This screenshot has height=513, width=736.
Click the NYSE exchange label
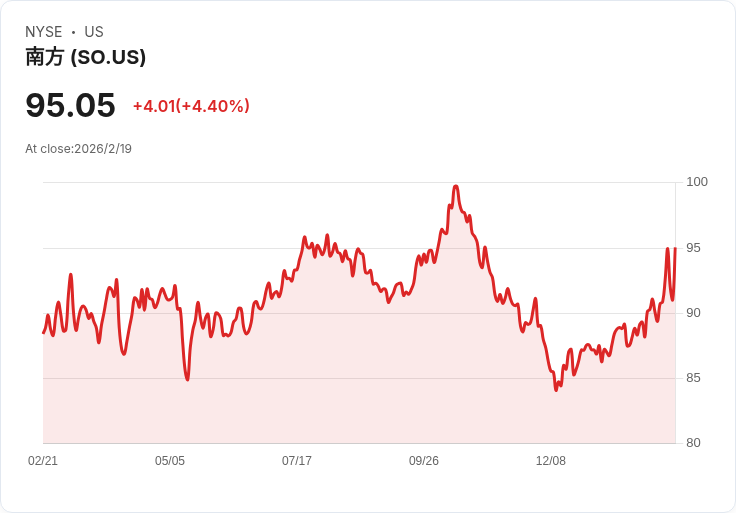(x=43, y=32)
